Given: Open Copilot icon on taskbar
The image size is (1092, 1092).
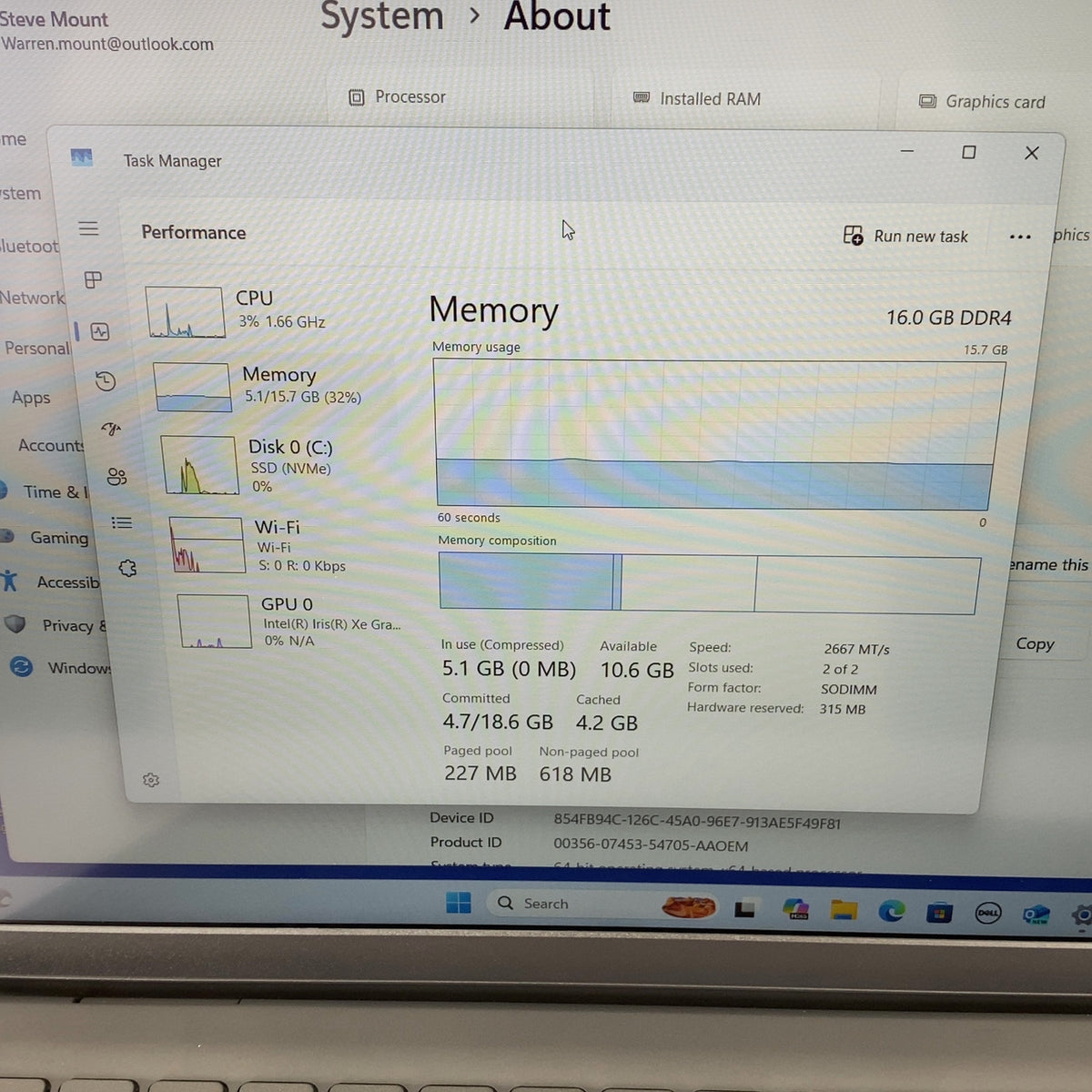Looking at the screenshot, I should click(x=795, y=909).
